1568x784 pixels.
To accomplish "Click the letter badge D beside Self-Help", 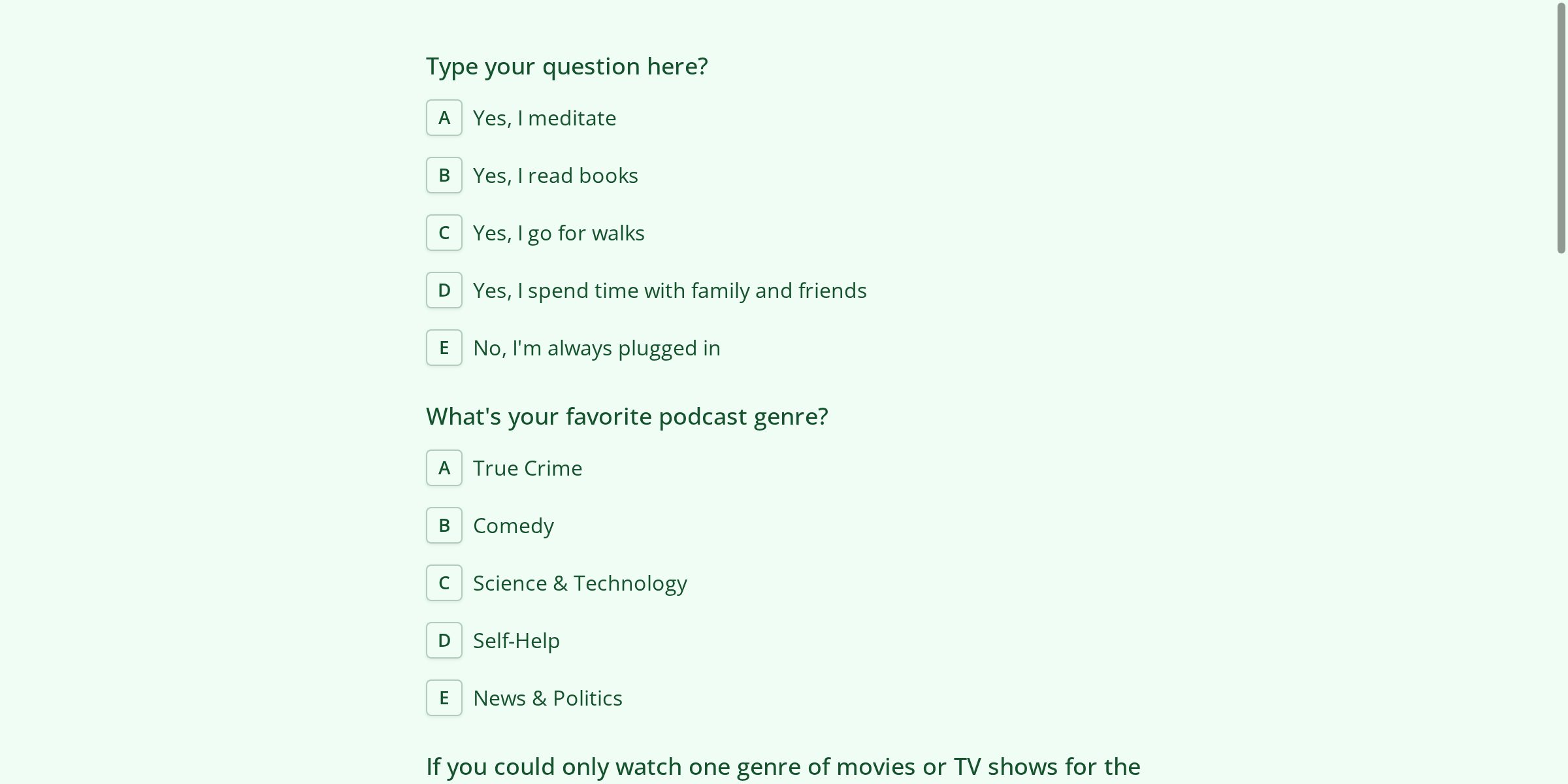I will click(444, 640).
